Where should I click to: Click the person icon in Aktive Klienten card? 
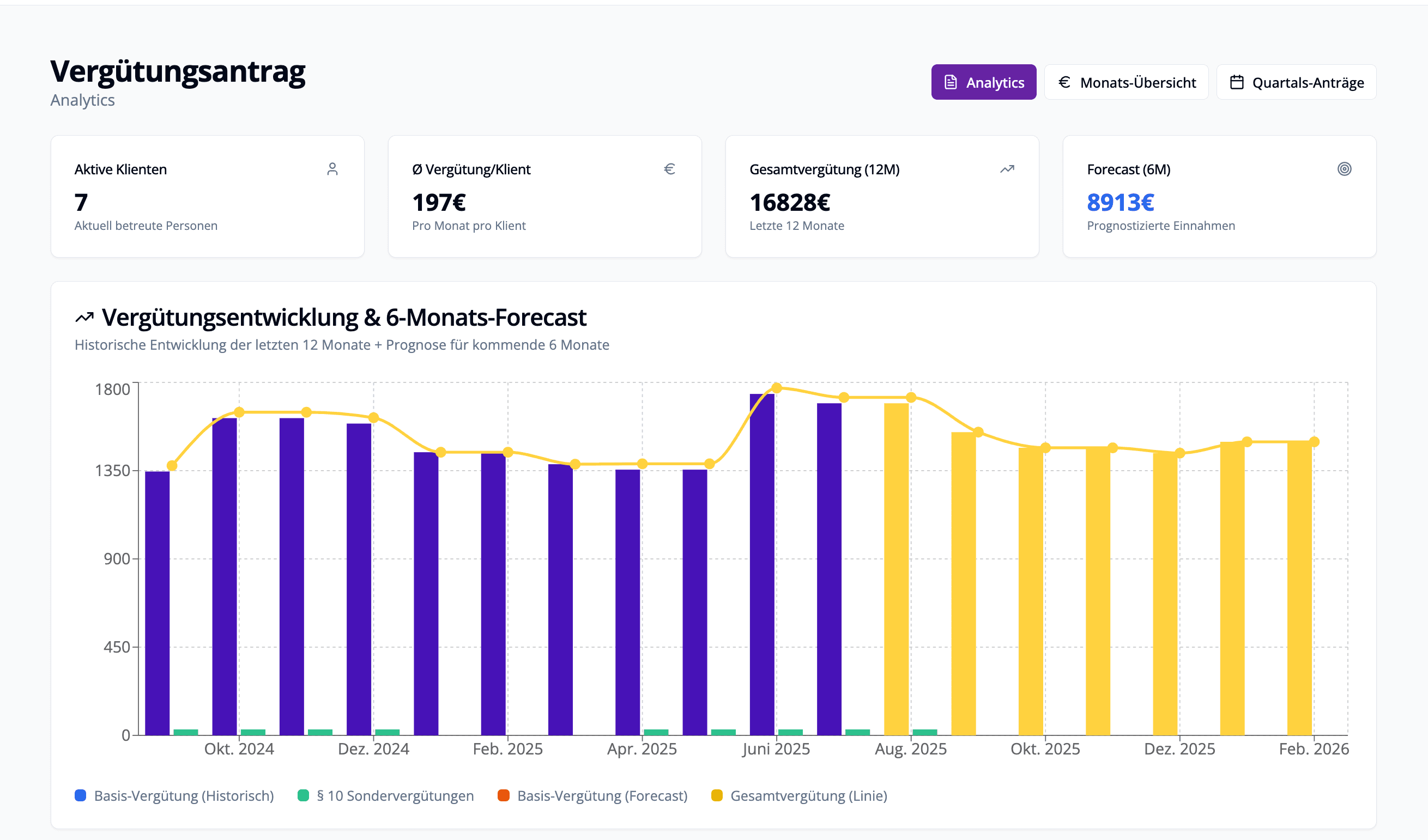pyautogui.click(x=332, y=169)
